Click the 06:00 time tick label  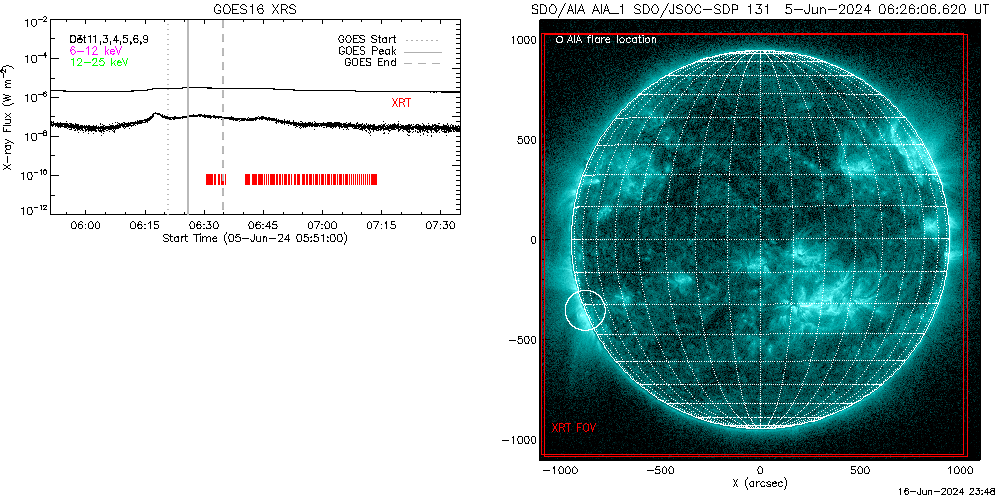[85, 225]
